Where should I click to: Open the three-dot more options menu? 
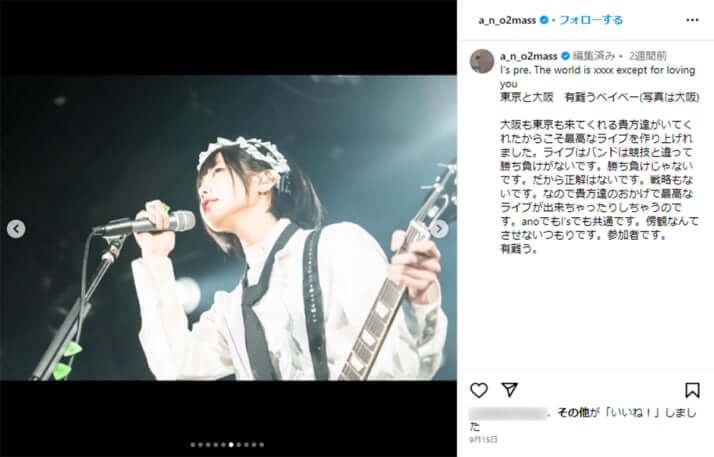pyautogui.click(x=692, y=20)
